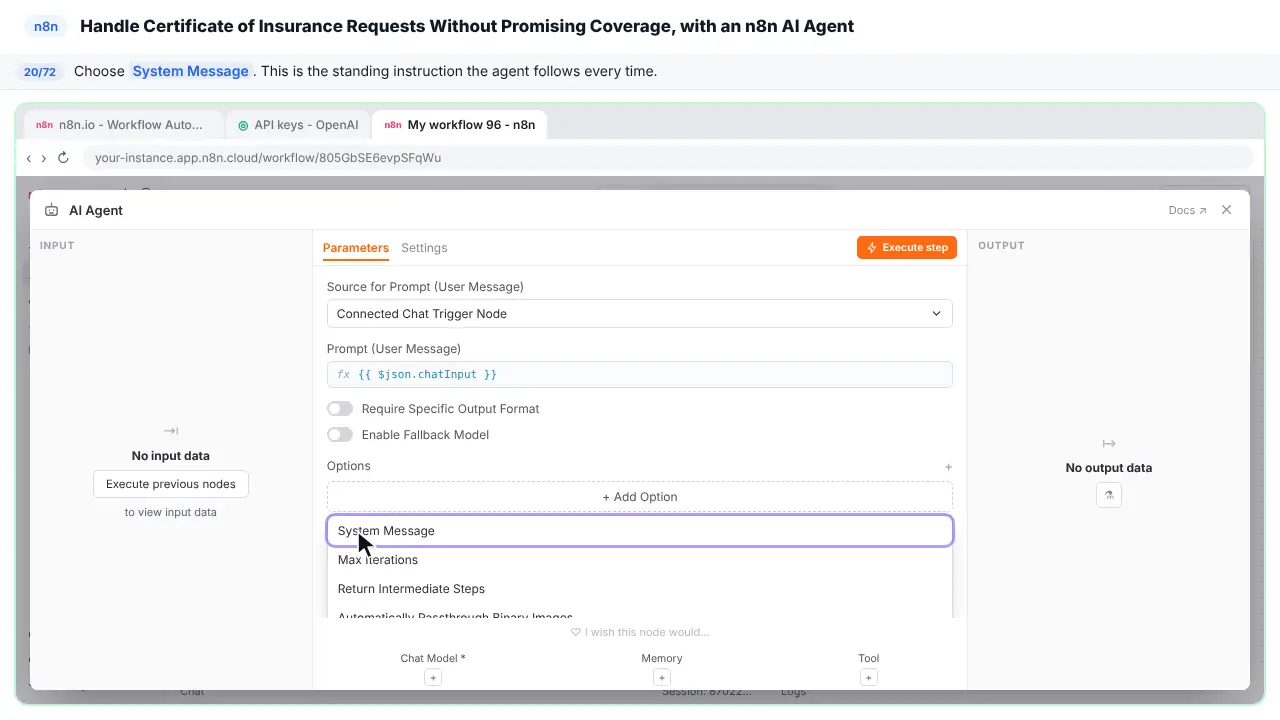Open the Source for Prompt dropdown
Viewport: 1280px width, 720px height.
point(640,314)
